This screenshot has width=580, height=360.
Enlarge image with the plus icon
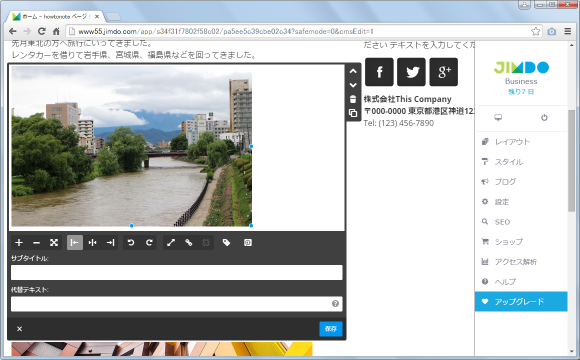[19, 243]
